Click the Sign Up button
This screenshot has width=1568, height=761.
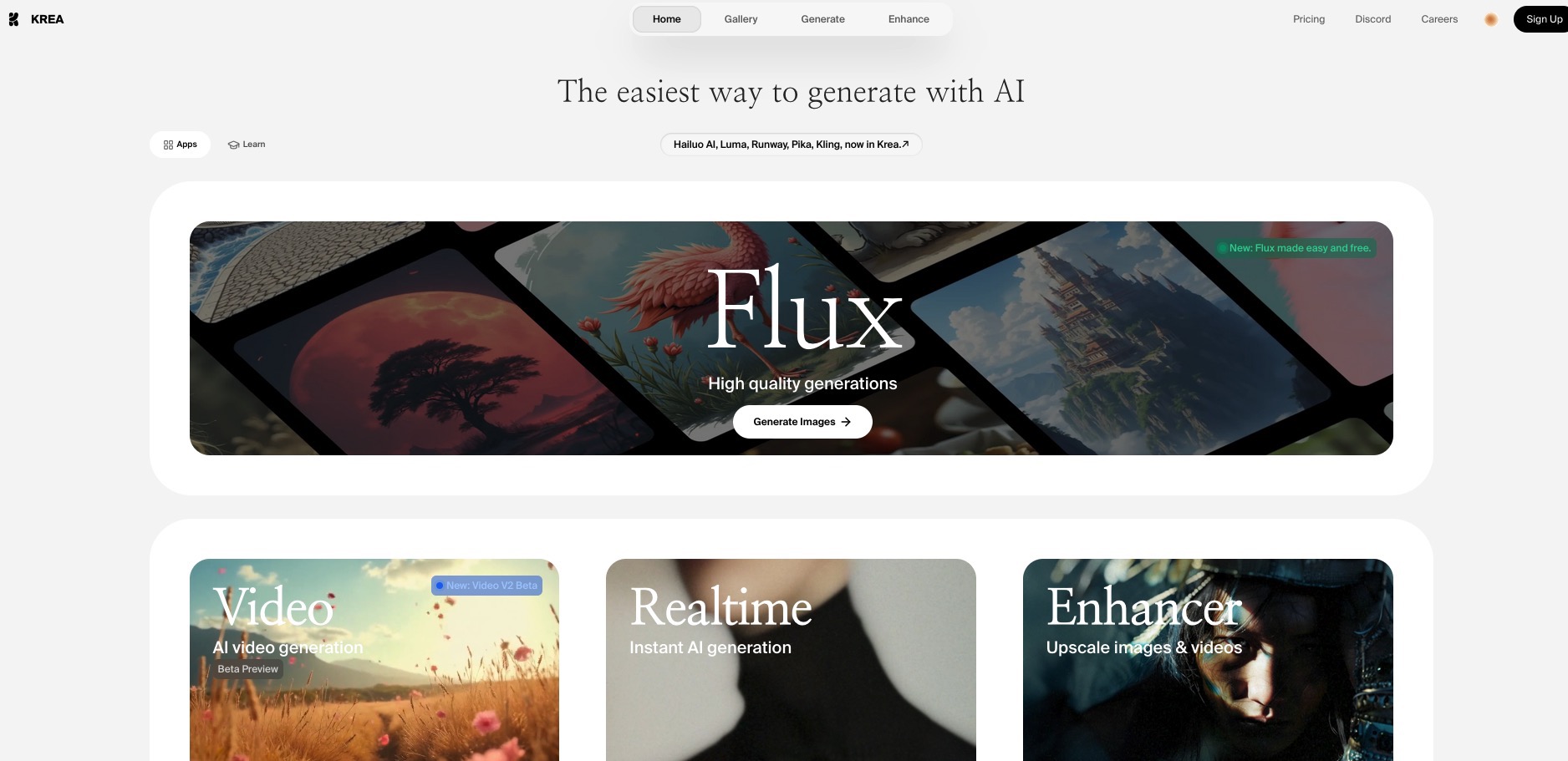click(1541, 19)
